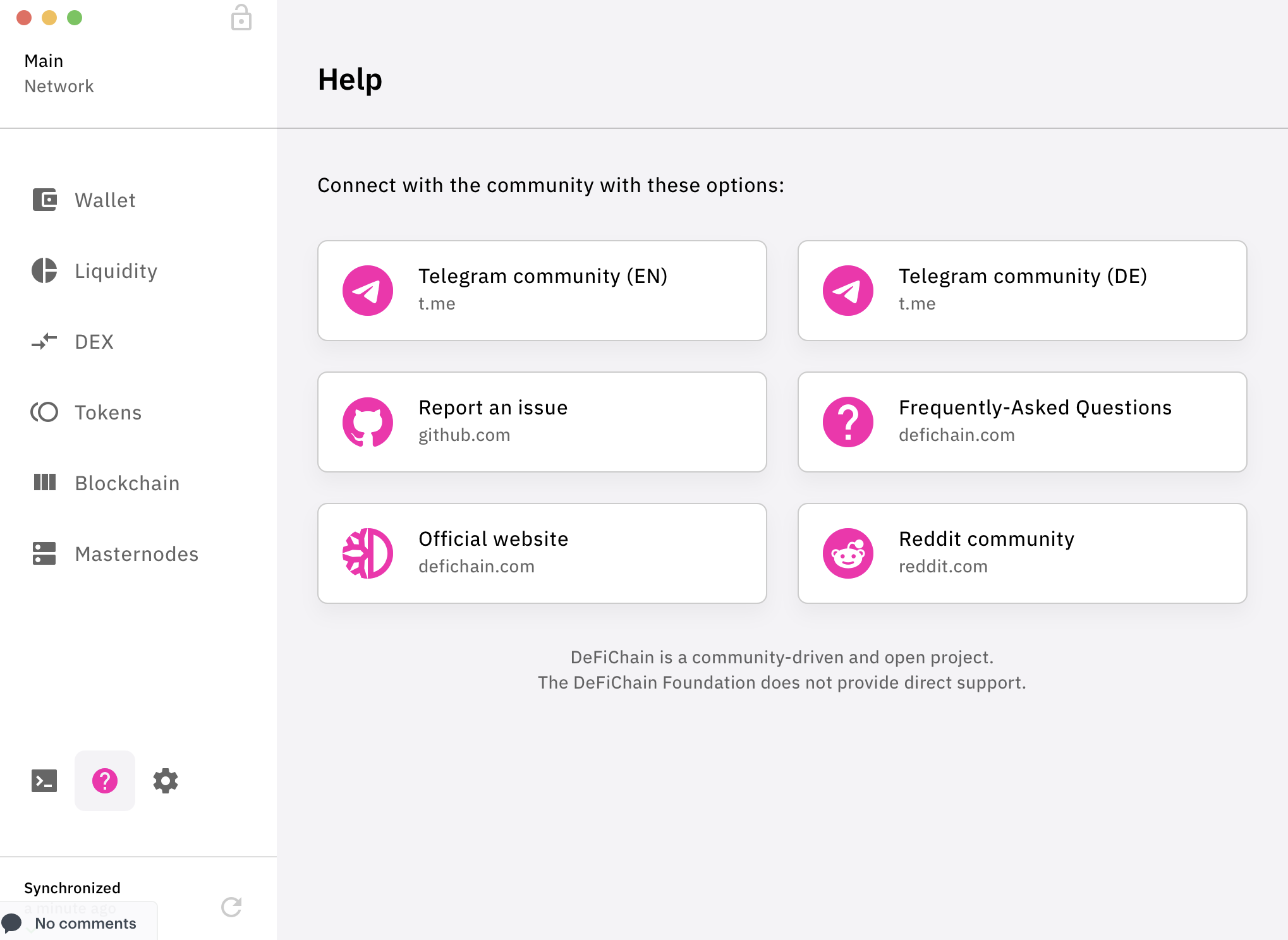Click the Blockchain blocks icon

tap(44, 483)
